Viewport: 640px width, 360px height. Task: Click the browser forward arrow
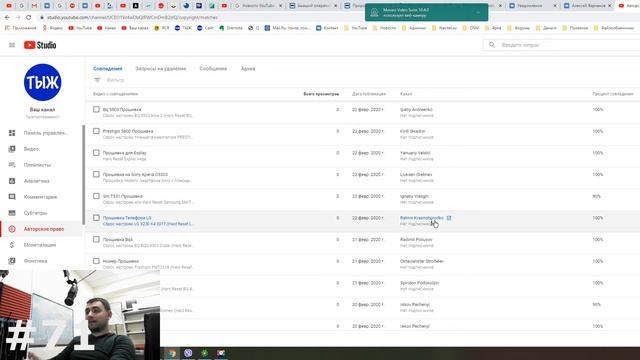coord(18,18)
